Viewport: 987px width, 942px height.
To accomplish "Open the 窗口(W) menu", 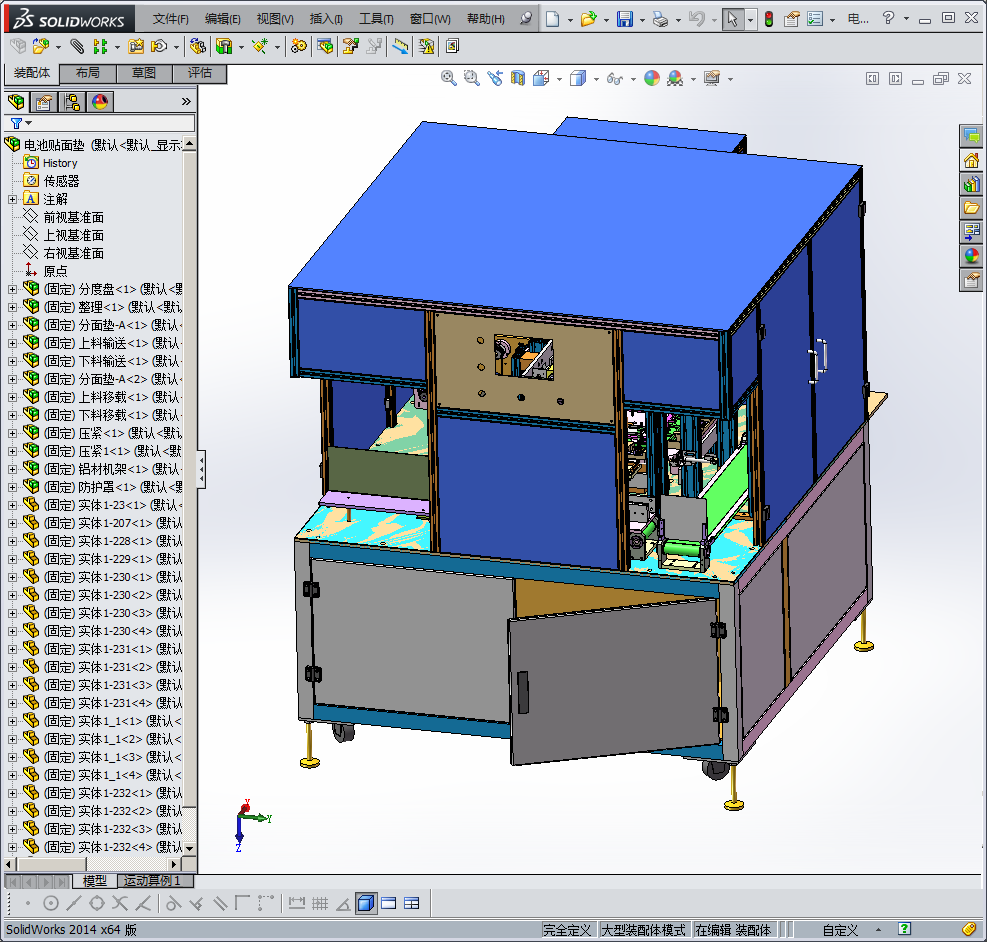I will (431, 19).
